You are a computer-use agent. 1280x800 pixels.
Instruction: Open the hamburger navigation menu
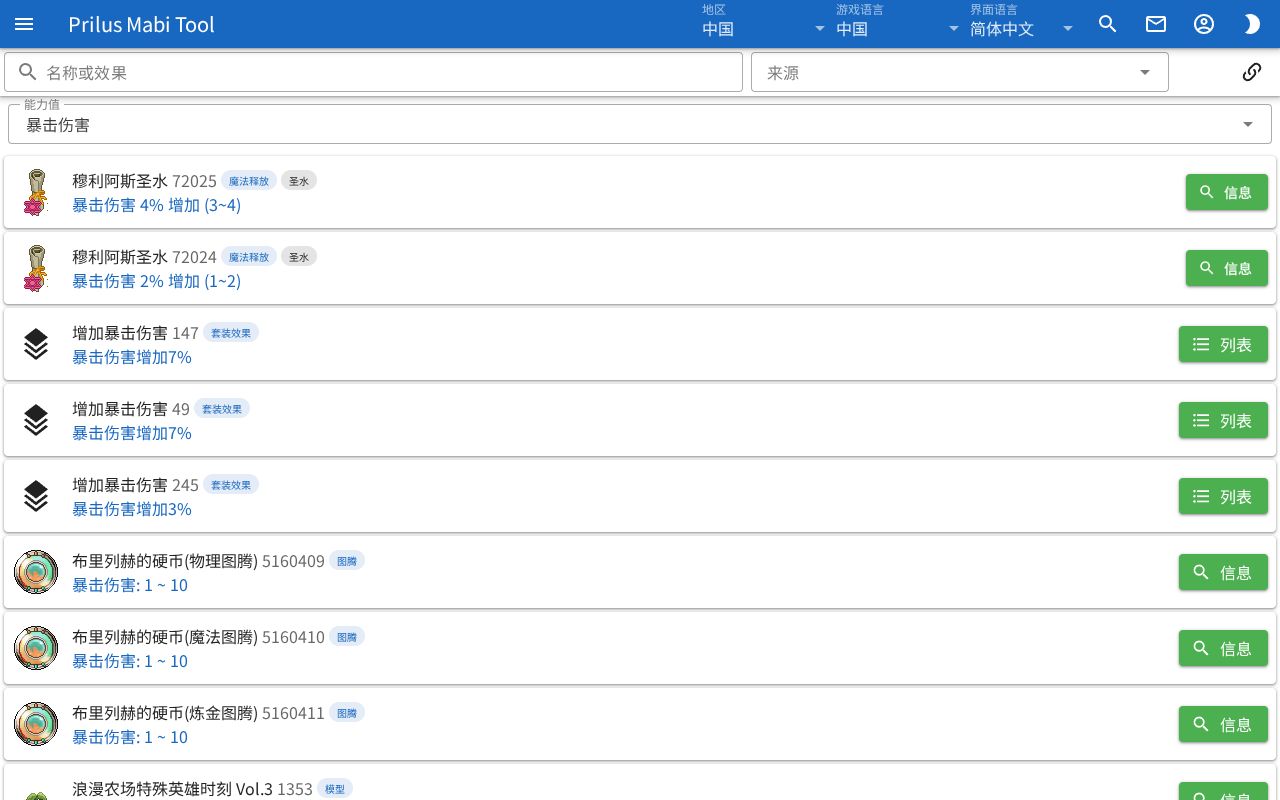[24, 24]
